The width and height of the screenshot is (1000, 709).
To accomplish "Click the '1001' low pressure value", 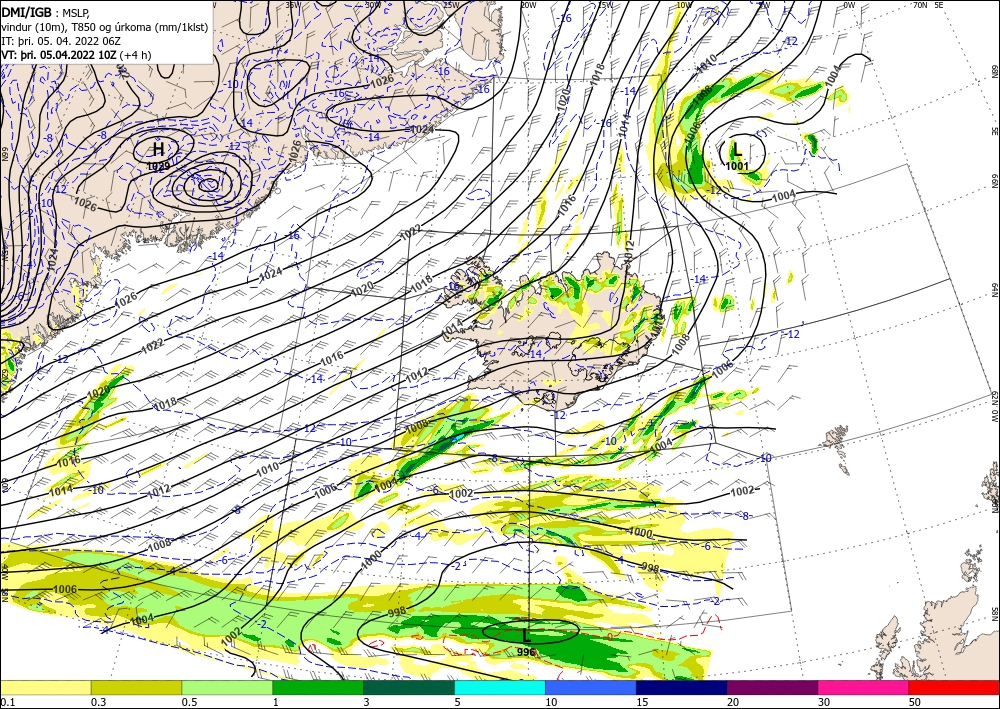I will (737, 166).
